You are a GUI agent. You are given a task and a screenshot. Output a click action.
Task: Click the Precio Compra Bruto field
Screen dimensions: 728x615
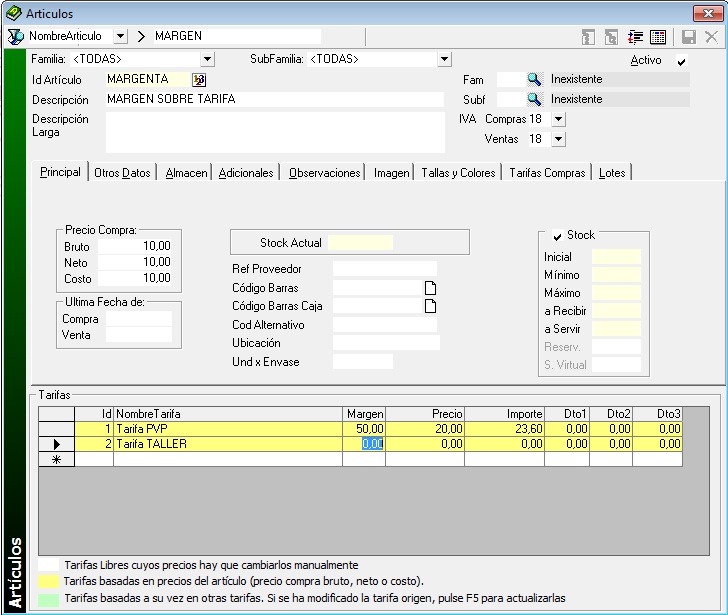(135, 246)
